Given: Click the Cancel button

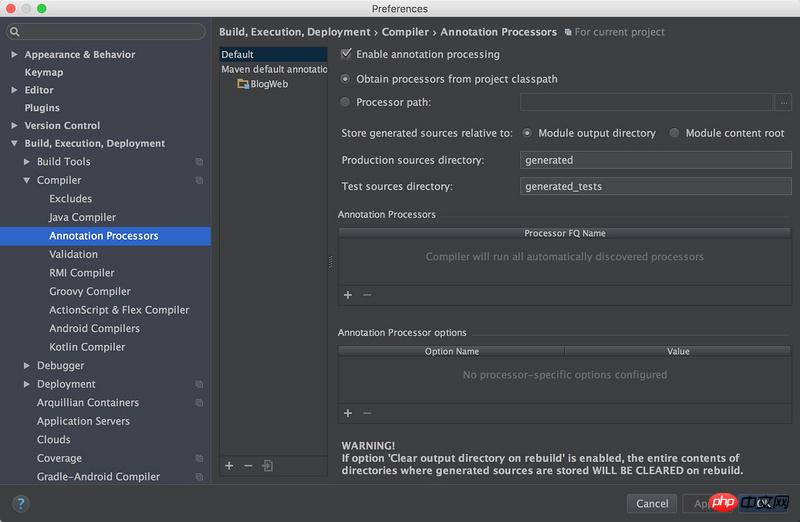Looking at the screenshot, I should coord(652,504).
